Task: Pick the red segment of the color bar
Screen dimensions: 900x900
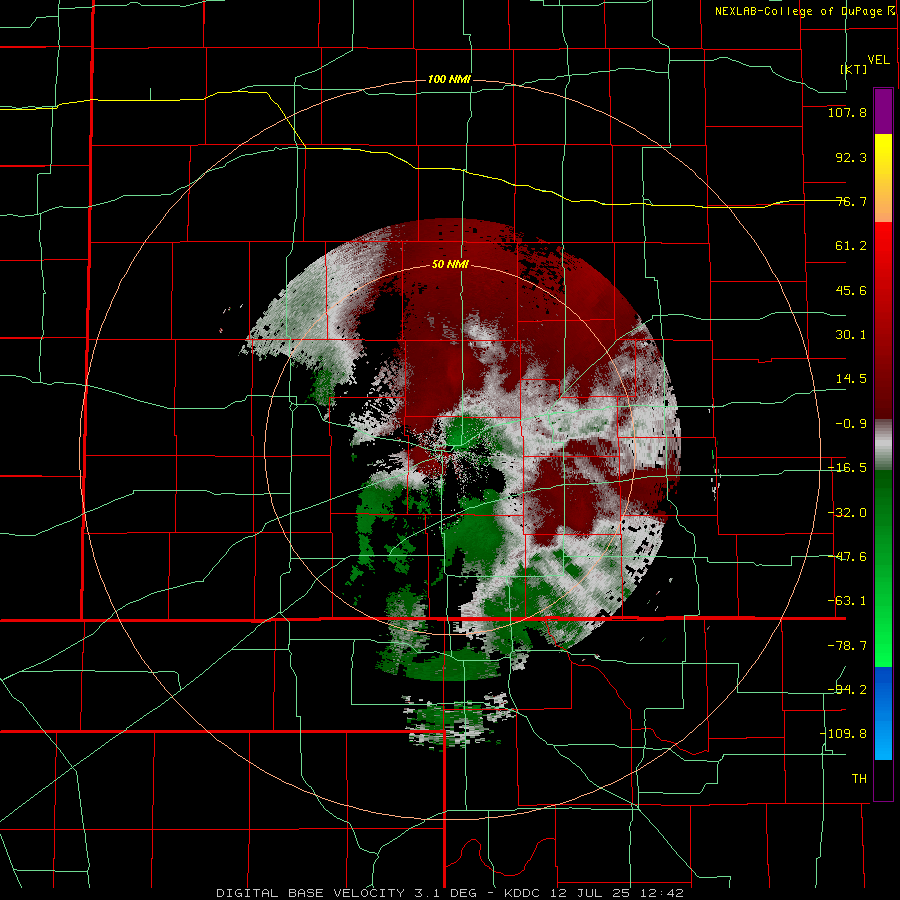Action: pyautogui.click(x=883, y=320)
